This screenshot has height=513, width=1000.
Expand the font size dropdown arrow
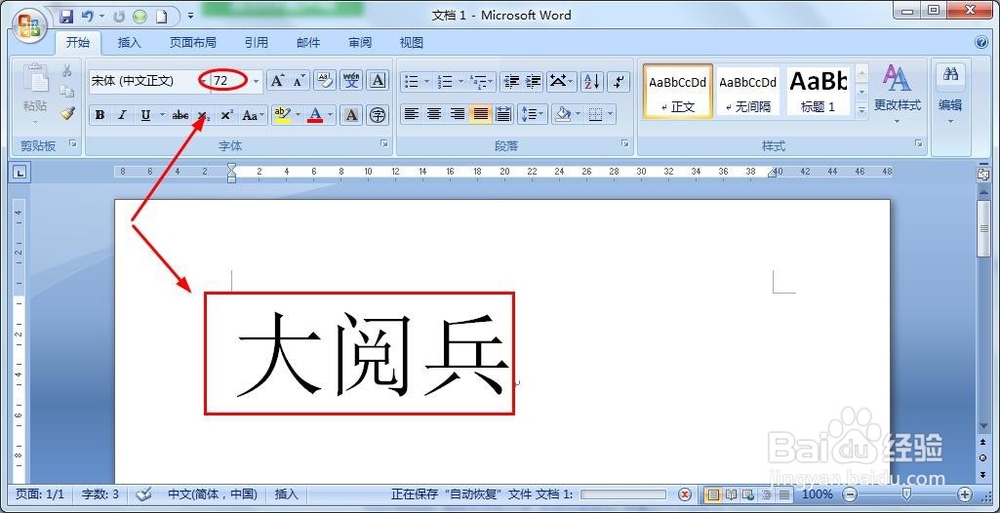click(x=256, y=81)
